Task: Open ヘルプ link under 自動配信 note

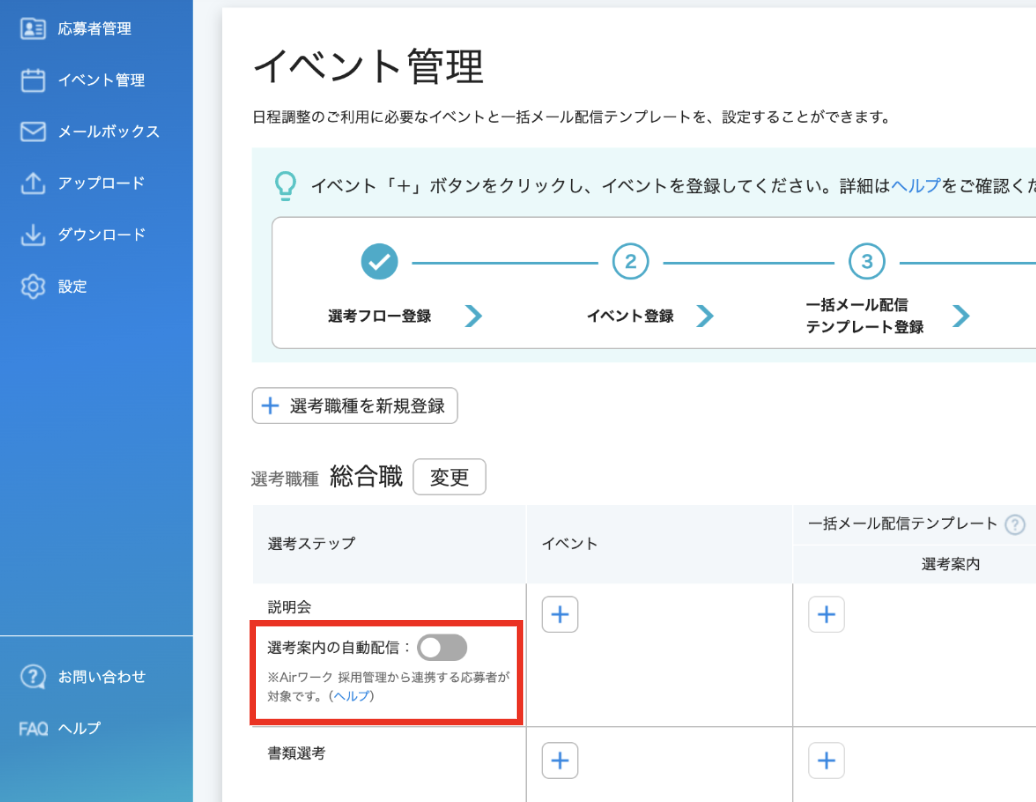Action: click(x=352, y=696)
